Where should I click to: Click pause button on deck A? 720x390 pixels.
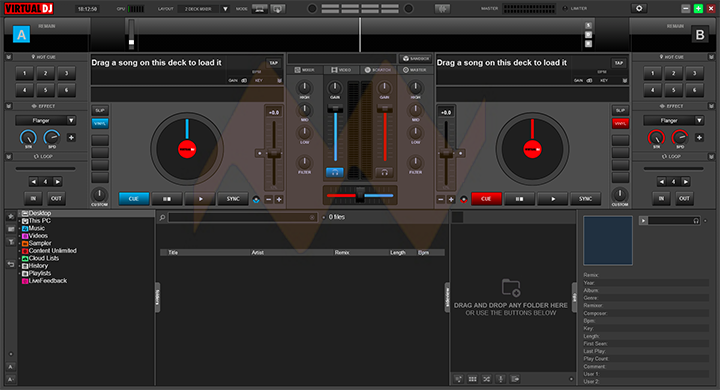(x=167, y=199)
